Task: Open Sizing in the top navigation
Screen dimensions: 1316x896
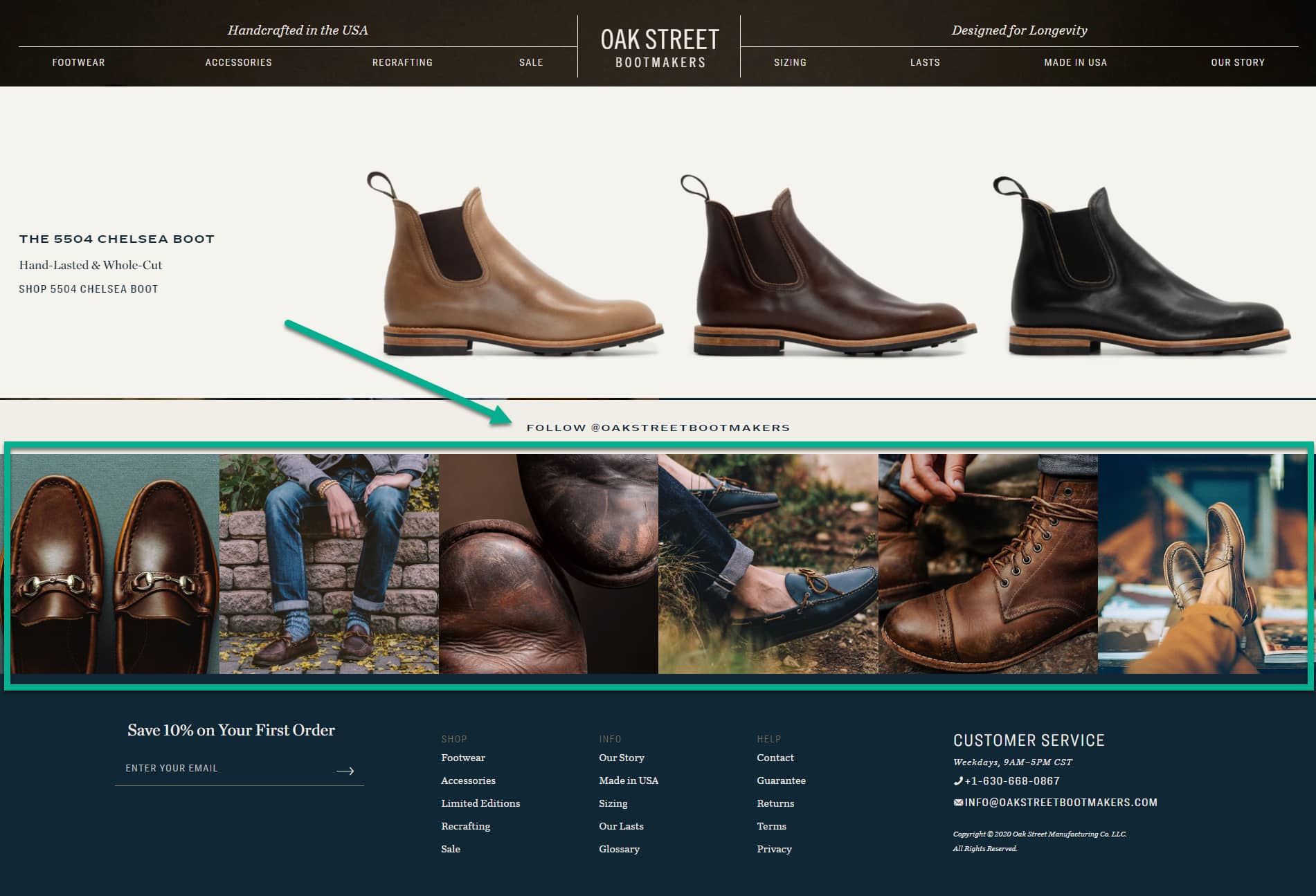Action: coord(790,62)
